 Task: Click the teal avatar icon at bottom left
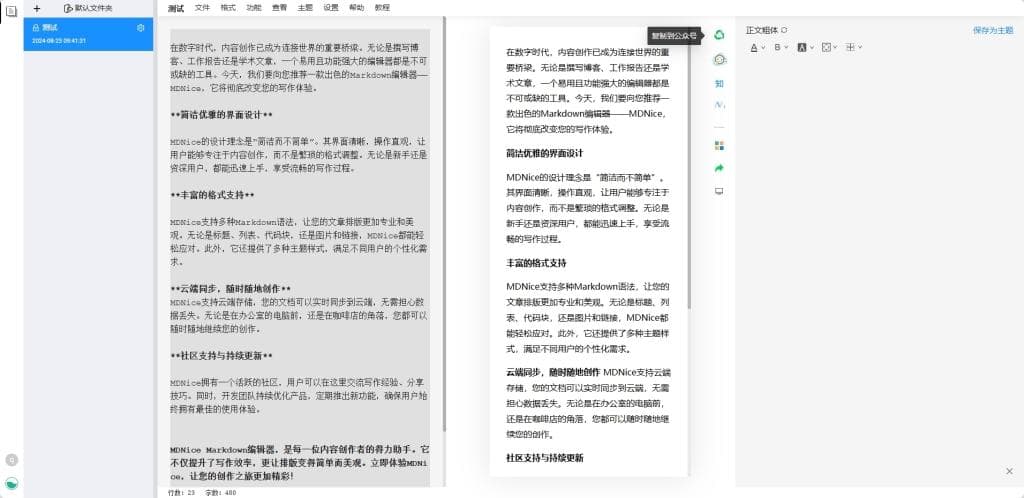tap(11, 483)
